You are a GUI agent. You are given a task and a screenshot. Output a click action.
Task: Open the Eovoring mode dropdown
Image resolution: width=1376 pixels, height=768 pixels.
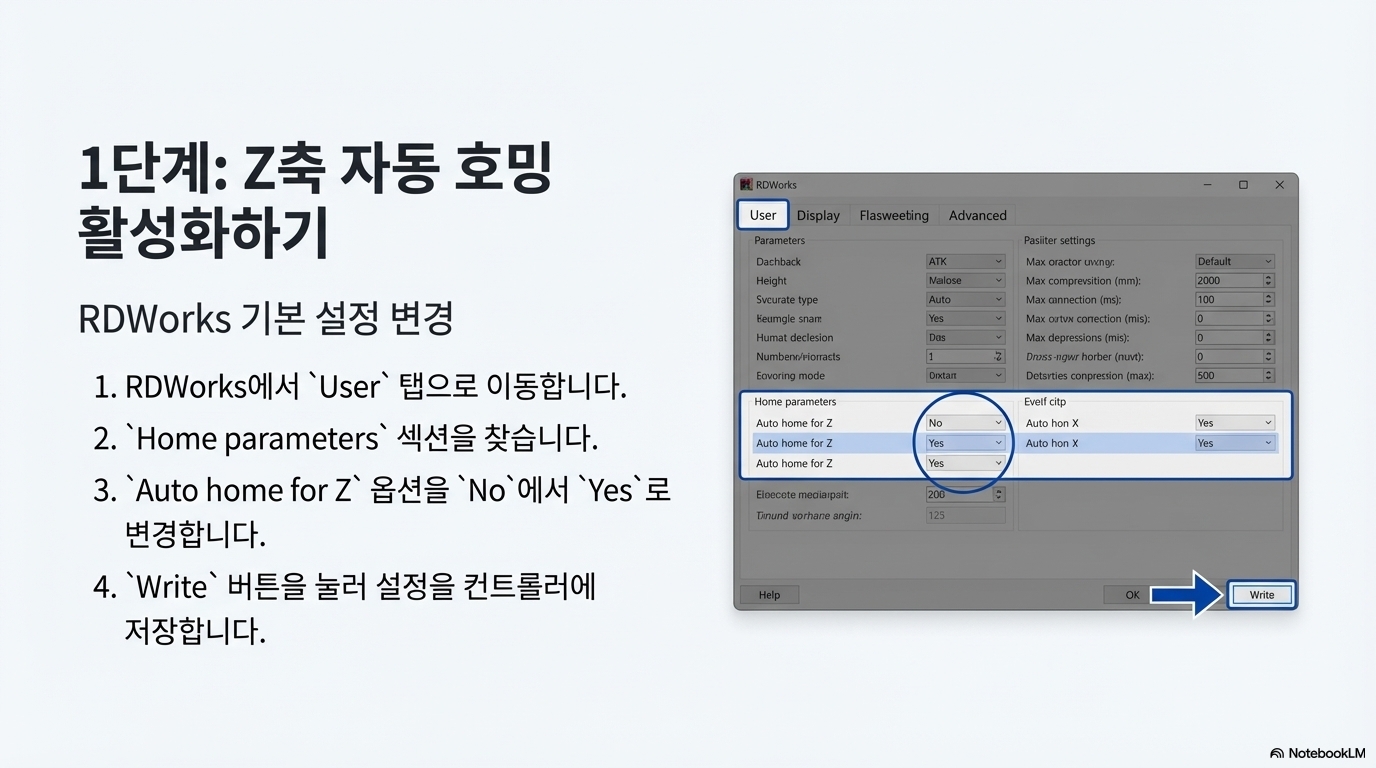pyautogui.click(x=965, y=375)
